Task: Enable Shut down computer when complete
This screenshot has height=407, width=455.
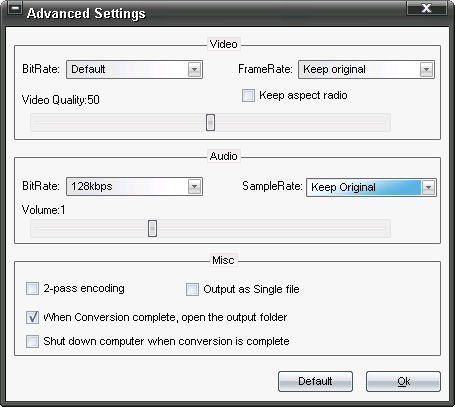Action: click(32, 341)
